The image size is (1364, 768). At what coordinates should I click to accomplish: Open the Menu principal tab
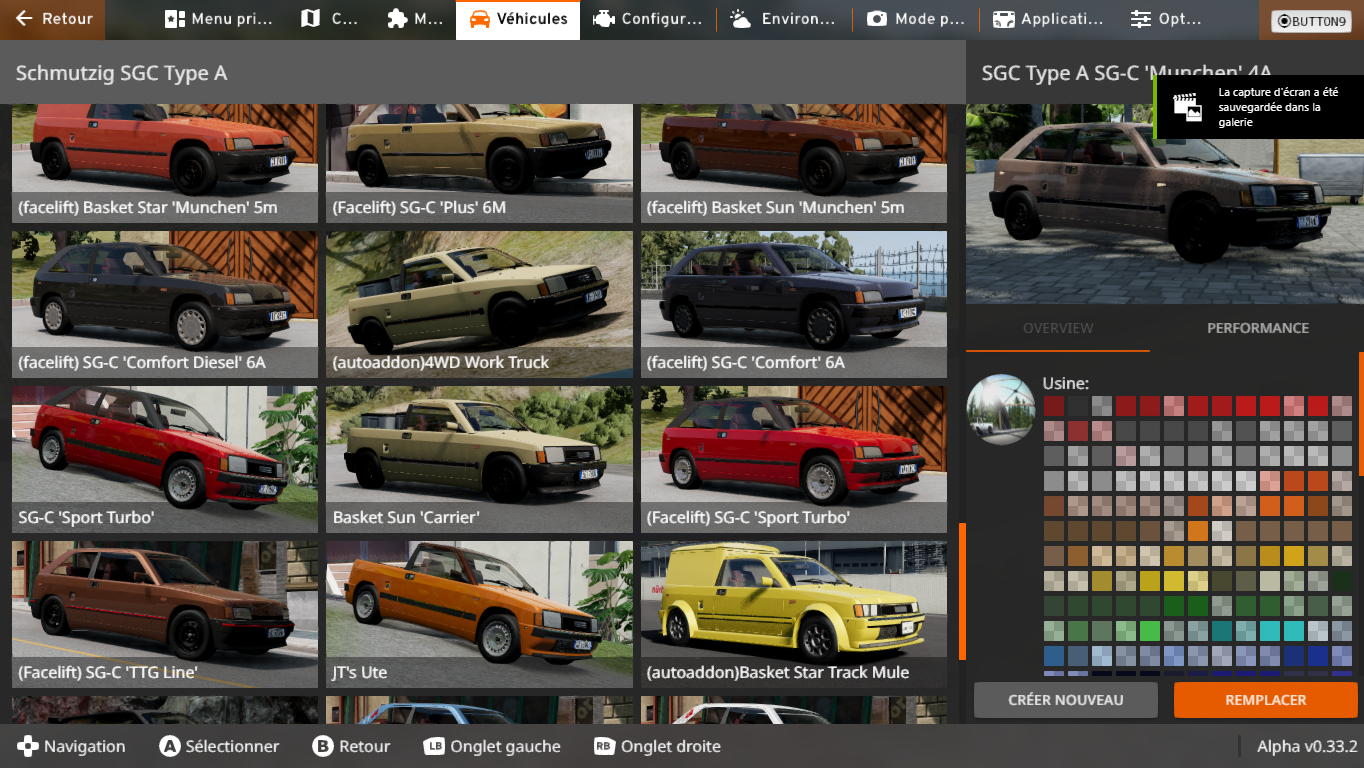[x=217, y=19]
